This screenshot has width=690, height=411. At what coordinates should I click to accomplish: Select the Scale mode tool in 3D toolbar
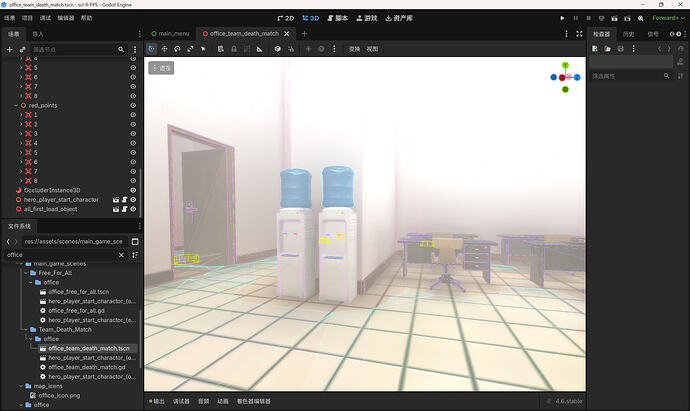(190, 49)
